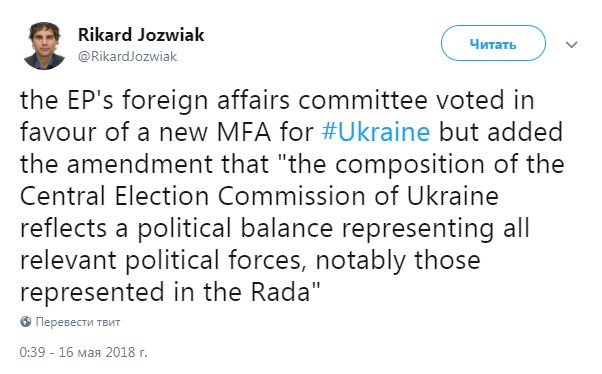Open Rikard Jozwiak's profile avatar
Image resolution: width=602 pixels, height=374 pixels.
(44, 45)
